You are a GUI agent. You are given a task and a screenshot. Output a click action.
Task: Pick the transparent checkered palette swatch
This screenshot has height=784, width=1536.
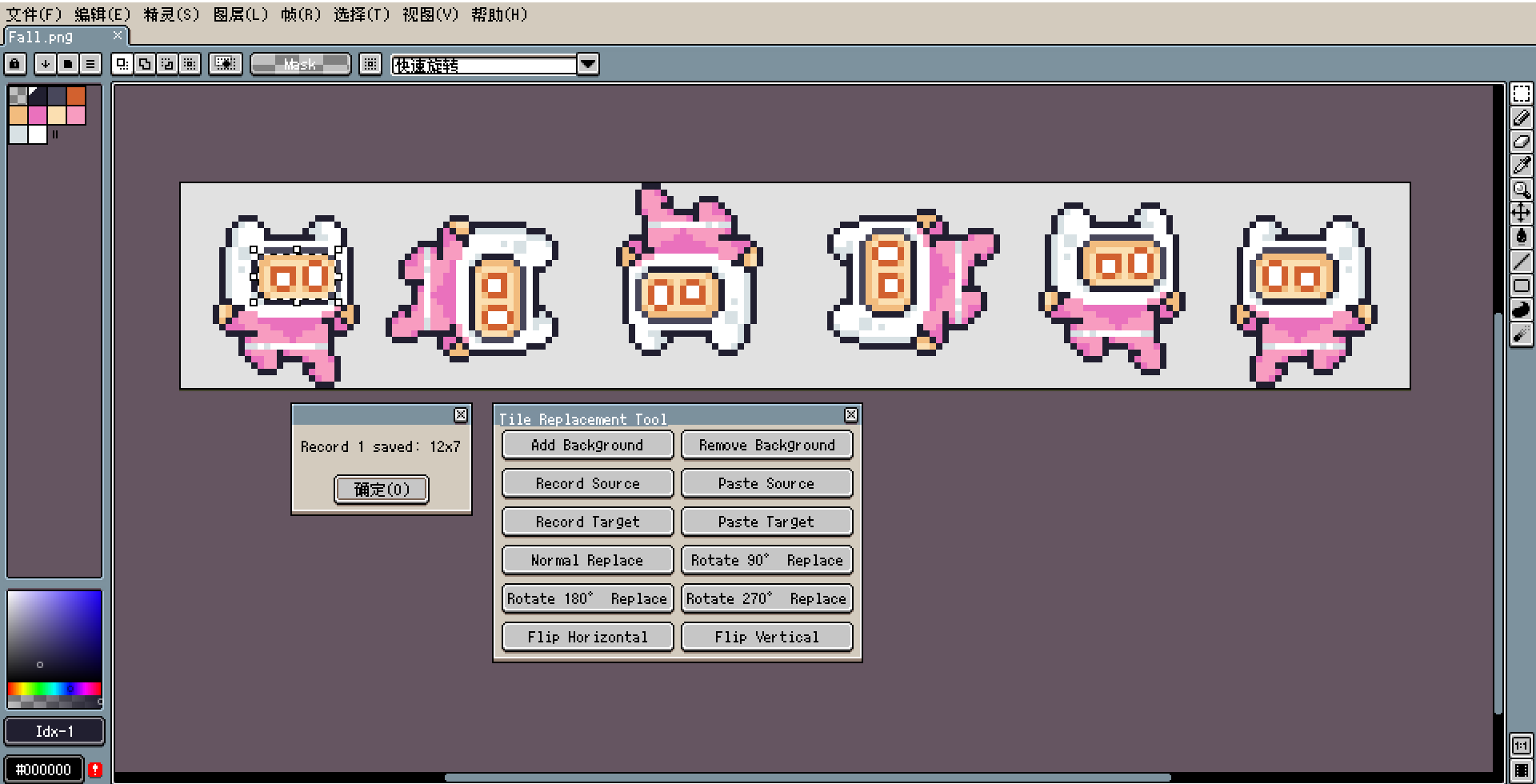(x=18, y=96)
